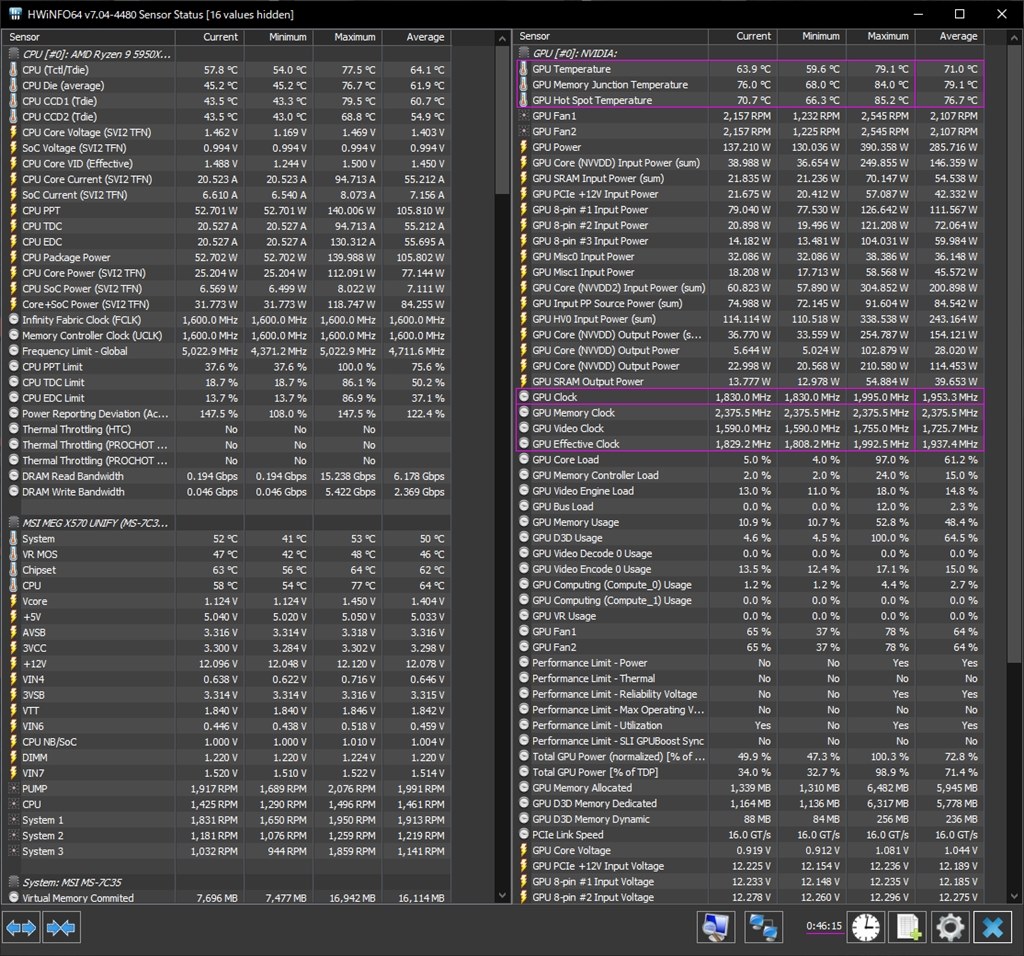Select the GPU Hot Spot Temperature row
The width and height of the screenshot is (1024, 956).
(x=748, y=100)
